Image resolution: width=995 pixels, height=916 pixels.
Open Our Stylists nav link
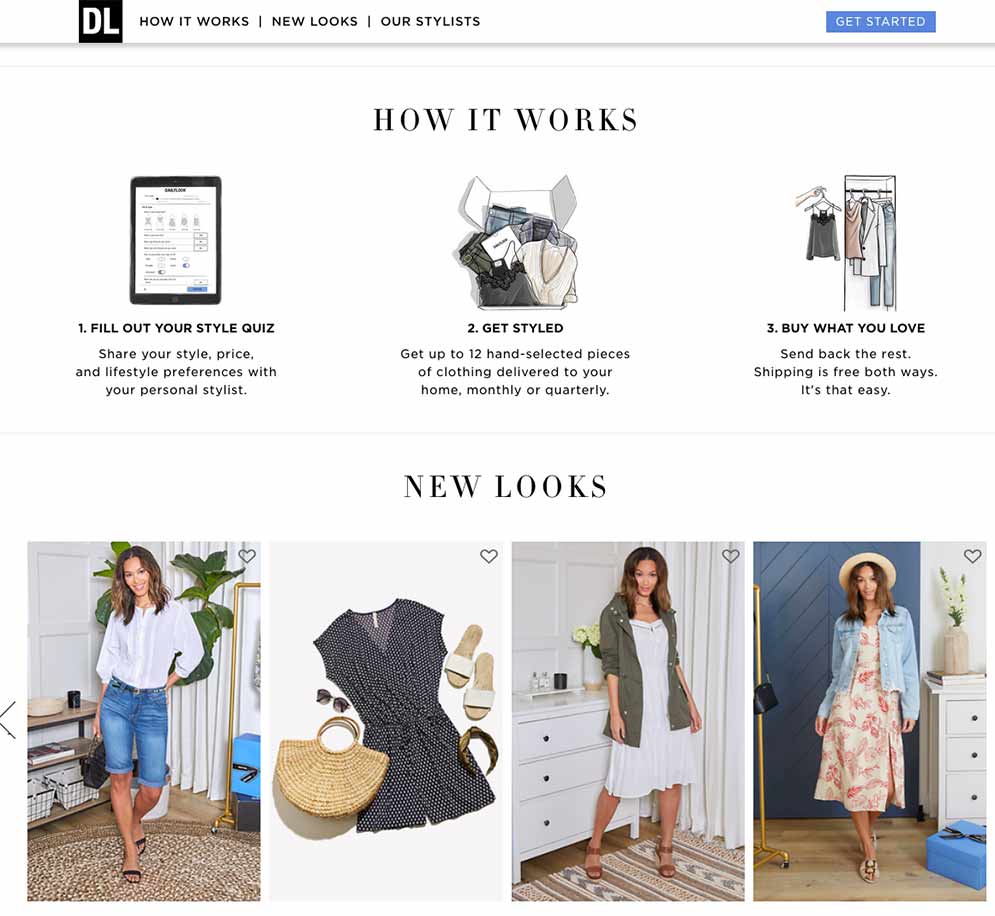430,22
